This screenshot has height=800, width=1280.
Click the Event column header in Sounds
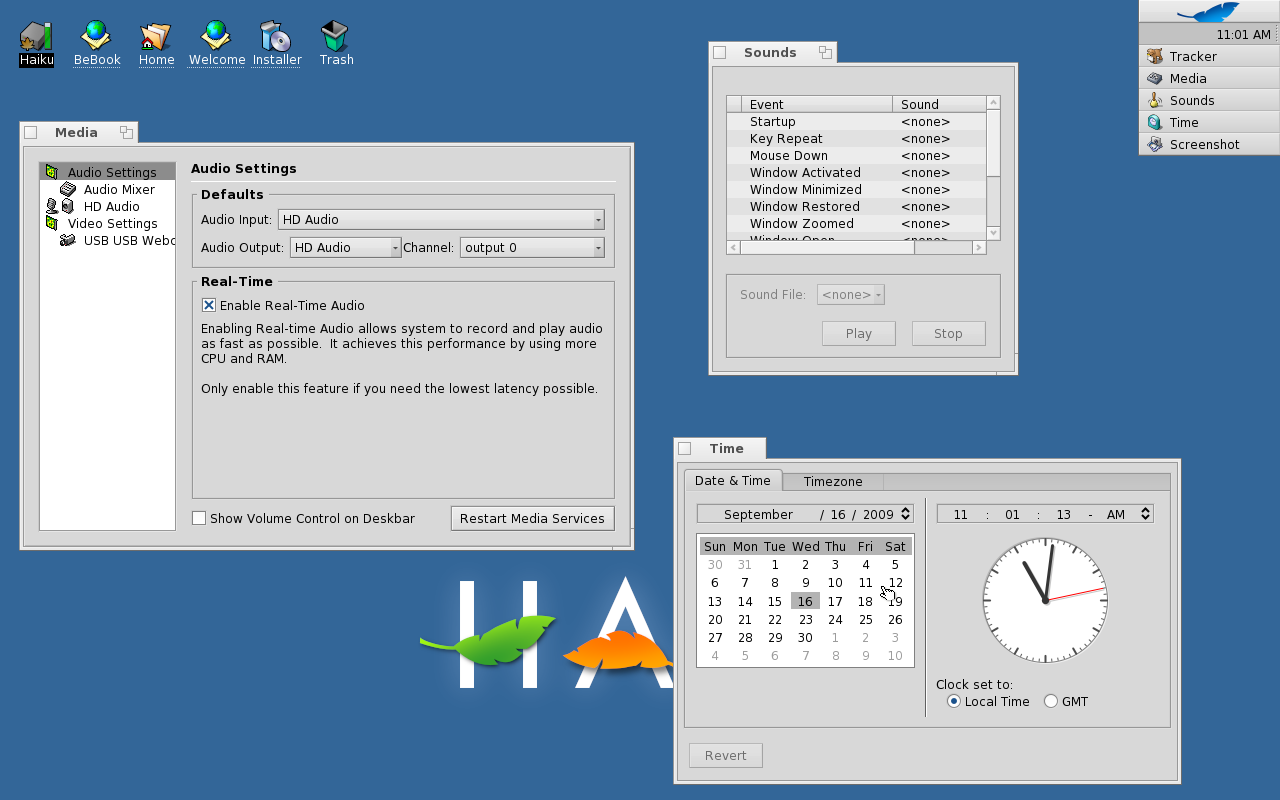pos(817,104)
